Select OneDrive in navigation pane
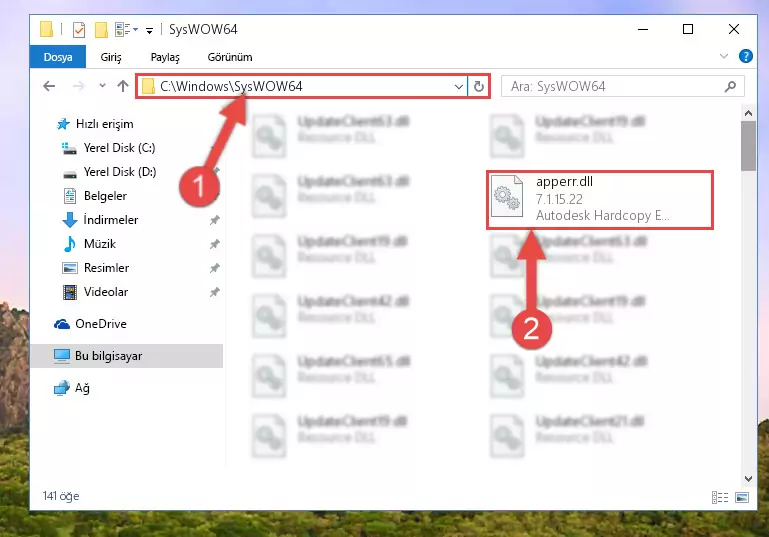 click(x=101, y=324)
